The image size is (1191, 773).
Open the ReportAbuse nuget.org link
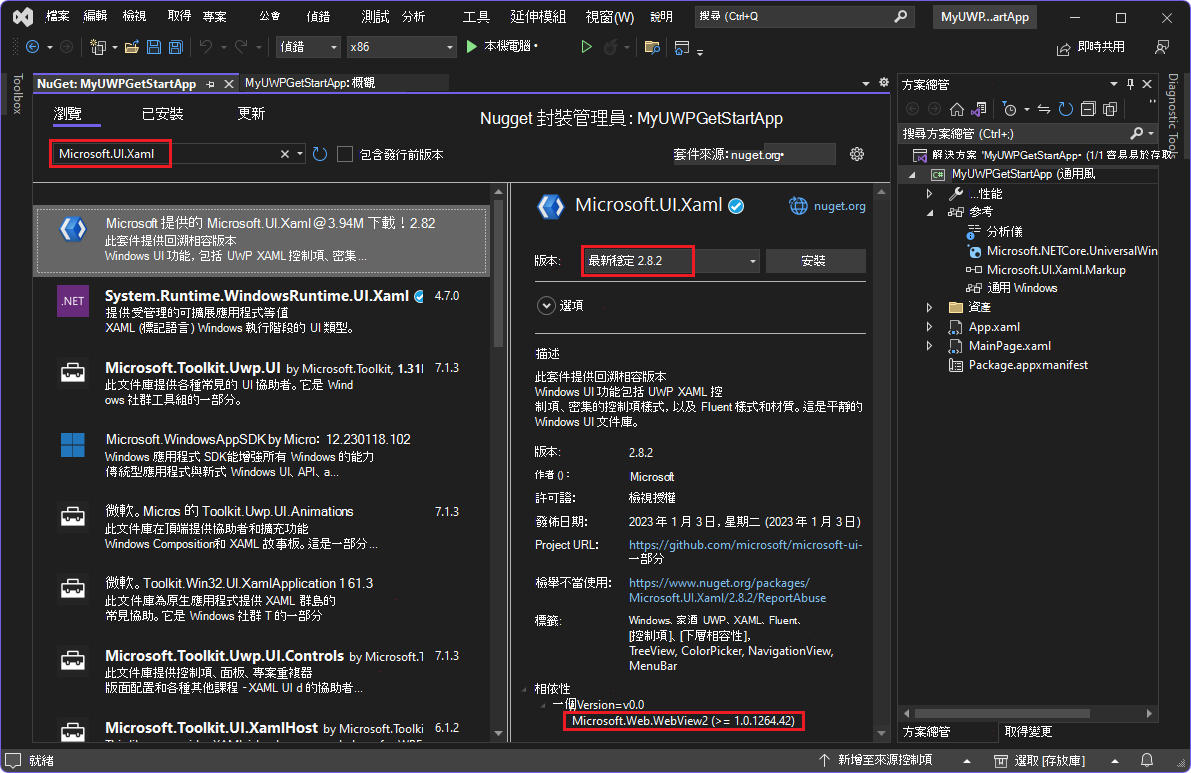727,590
